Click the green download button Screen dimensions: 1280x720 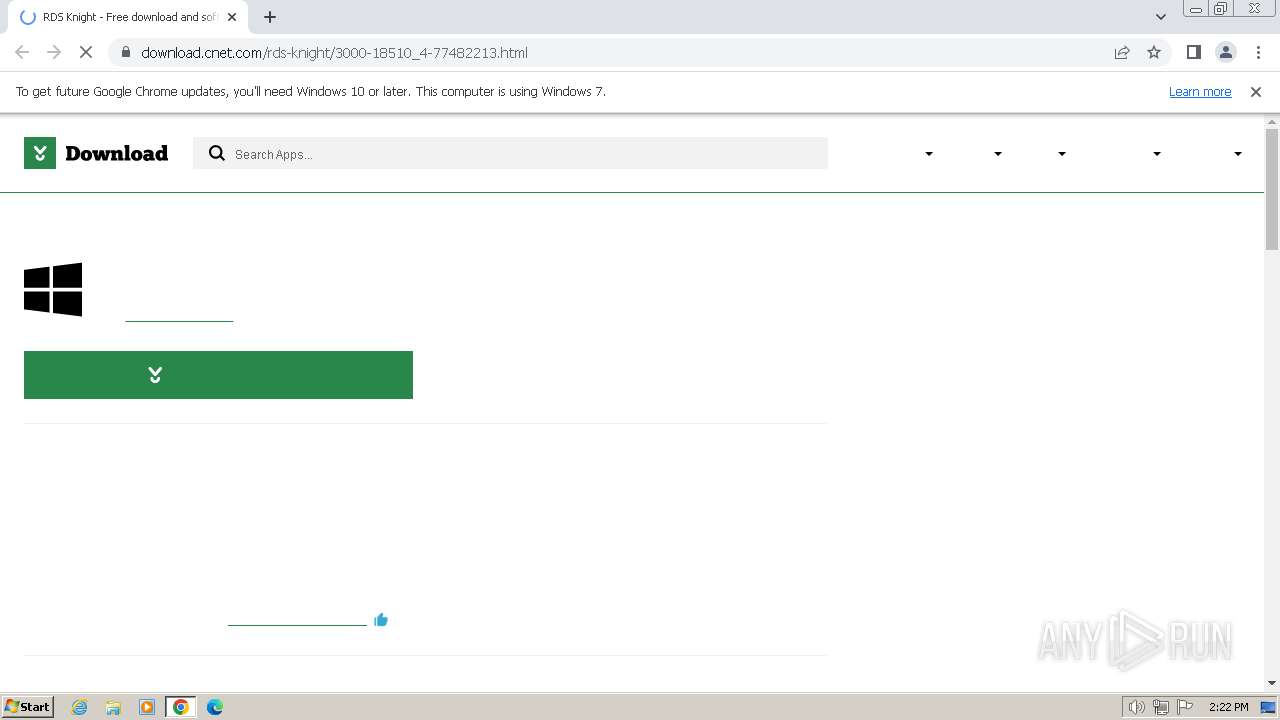click(x=218, y=375)
